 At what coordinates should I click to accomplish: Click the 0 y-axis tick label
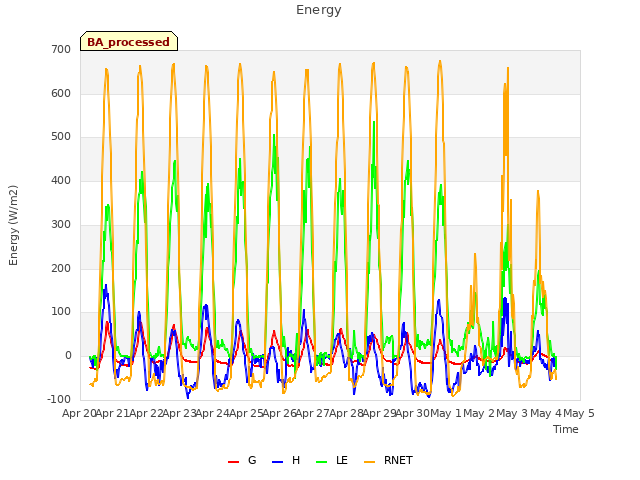point(68,356)
